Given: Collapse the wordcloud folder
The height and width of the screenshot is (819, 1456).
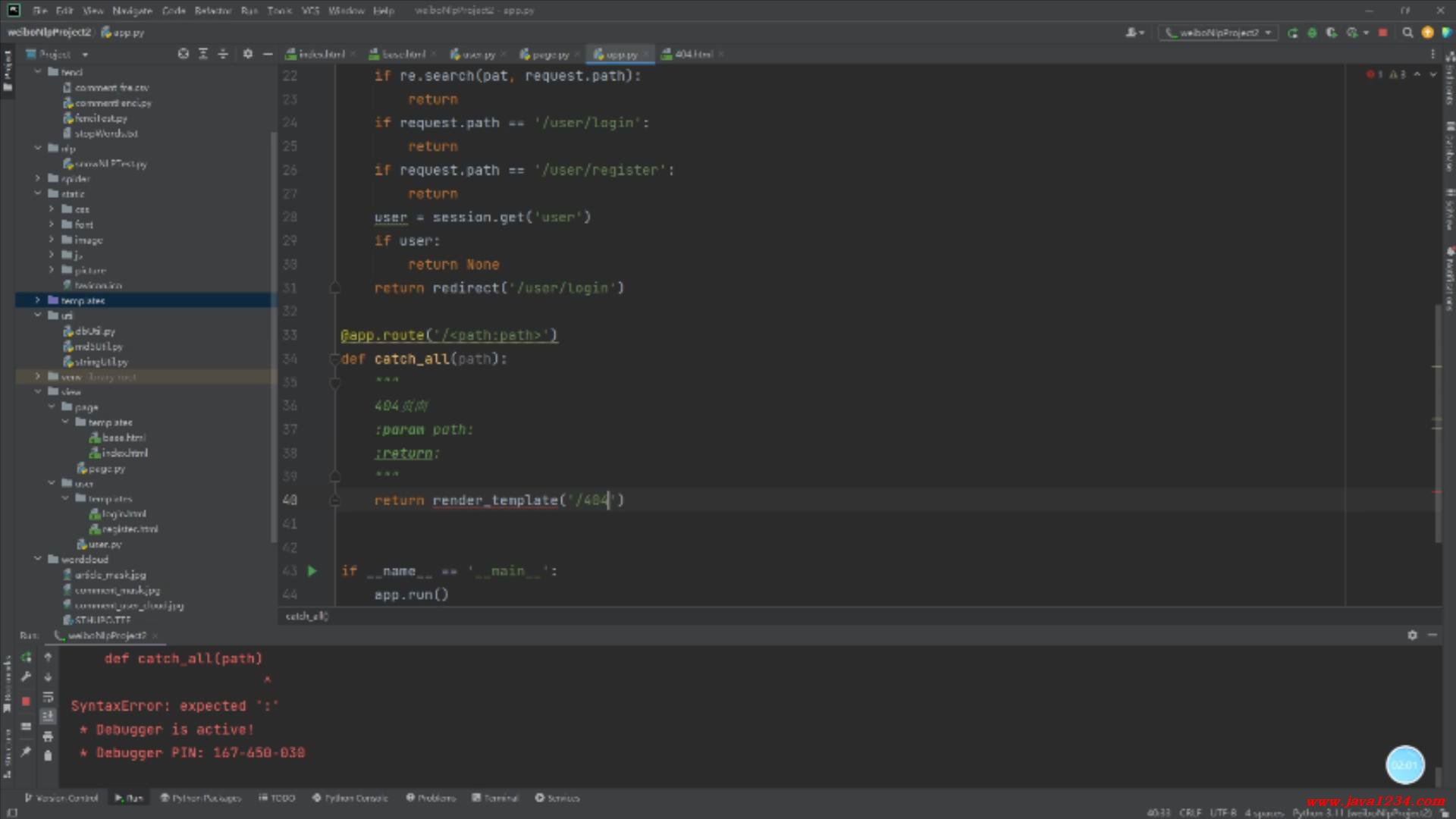Looking at the screenshot, I should coord(38,559).
